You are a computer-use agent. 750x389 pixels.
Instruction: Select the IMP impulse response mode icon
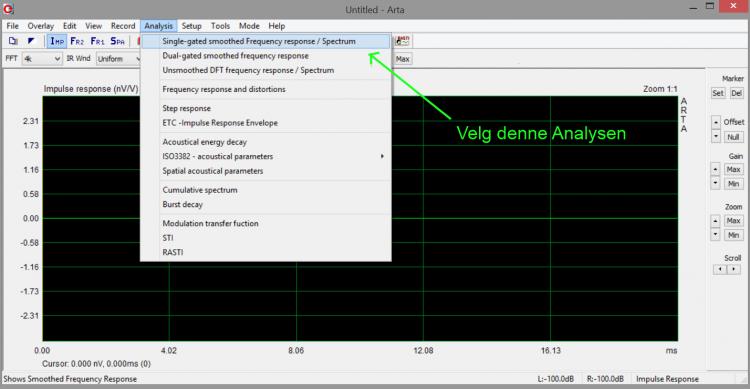[57, 41]
